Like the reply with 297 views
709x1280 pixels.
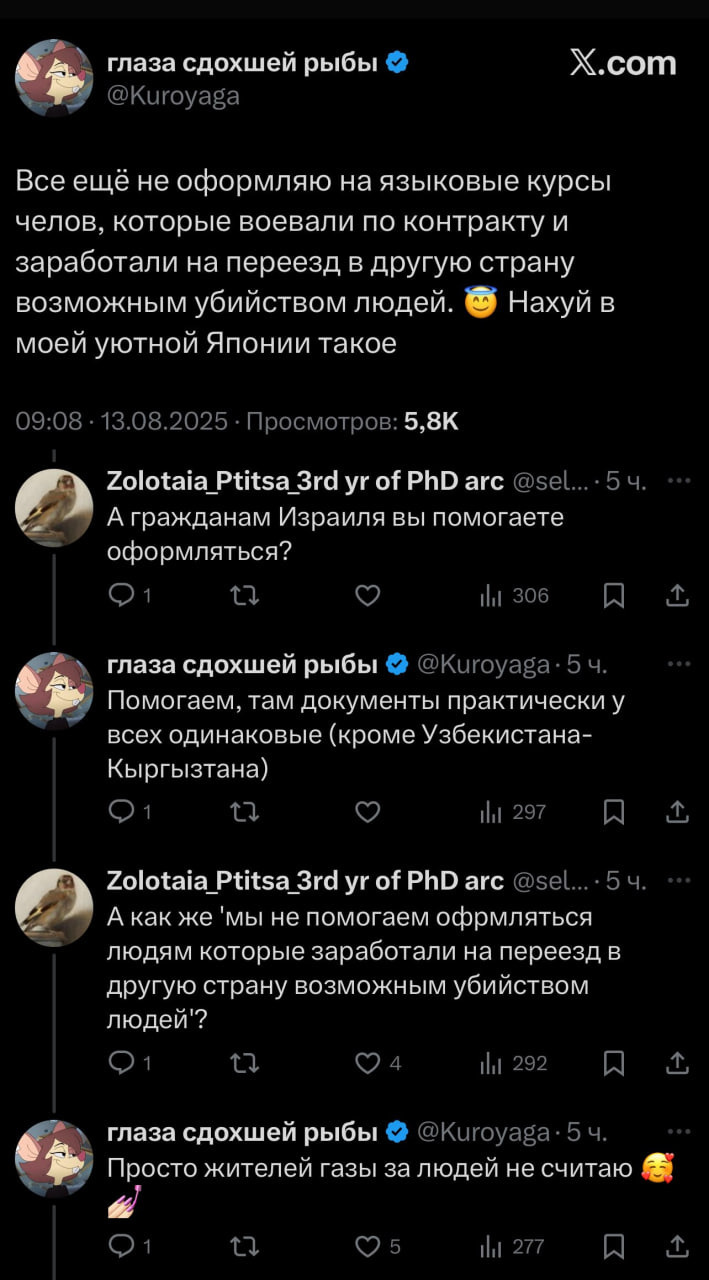368,812
